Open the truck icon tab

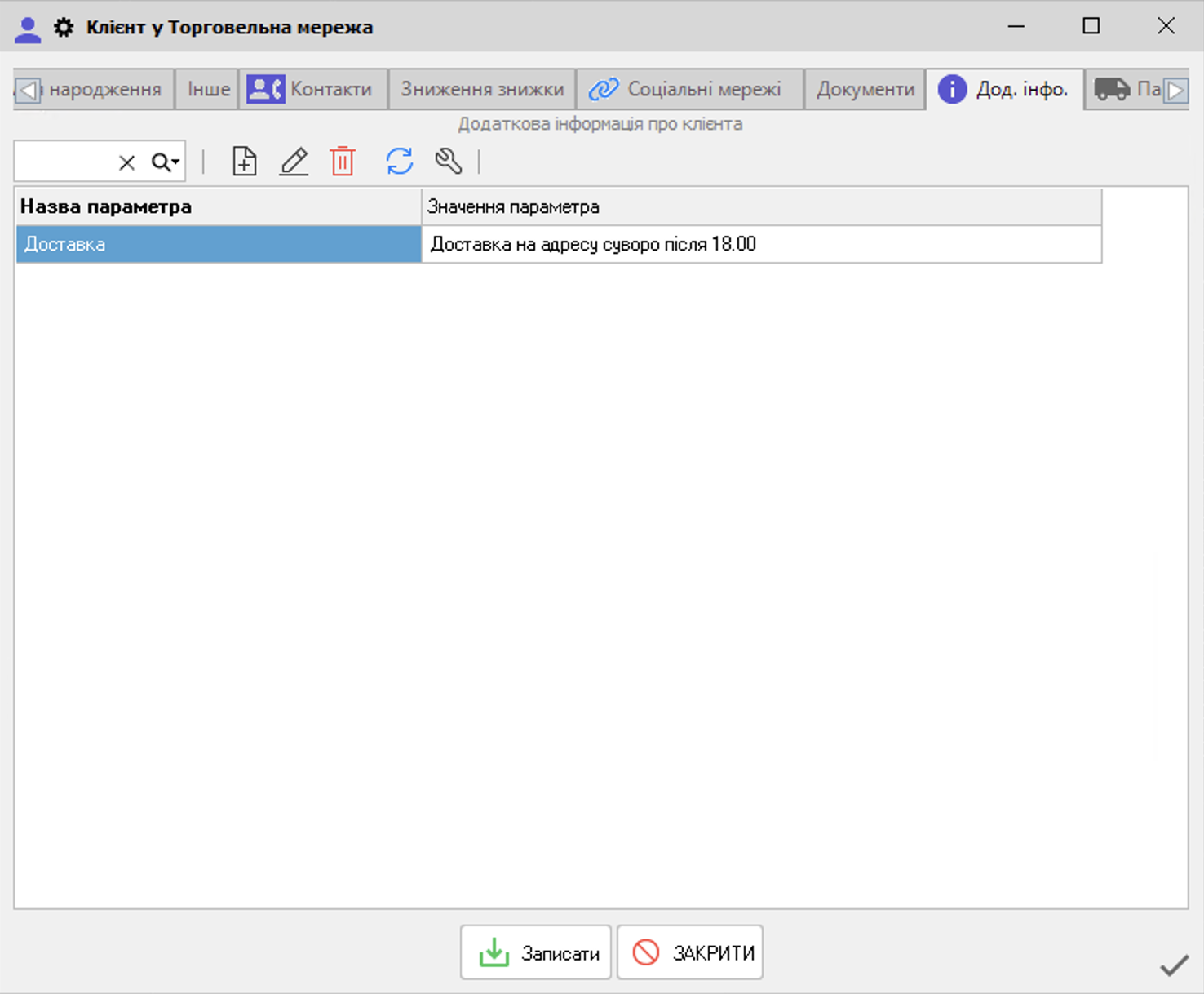click(x=1126, y=89)
